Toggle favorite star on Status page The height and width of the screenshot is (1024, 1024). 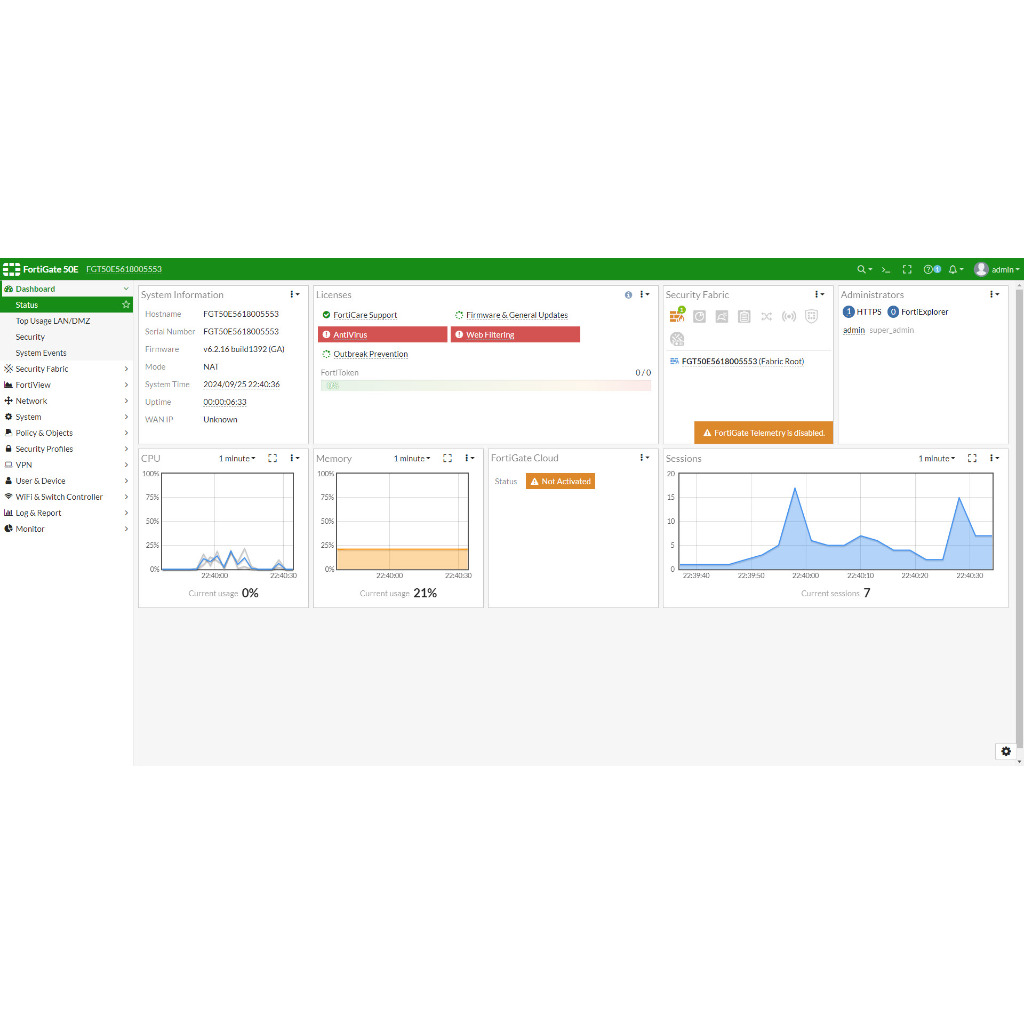pos(126,305)
